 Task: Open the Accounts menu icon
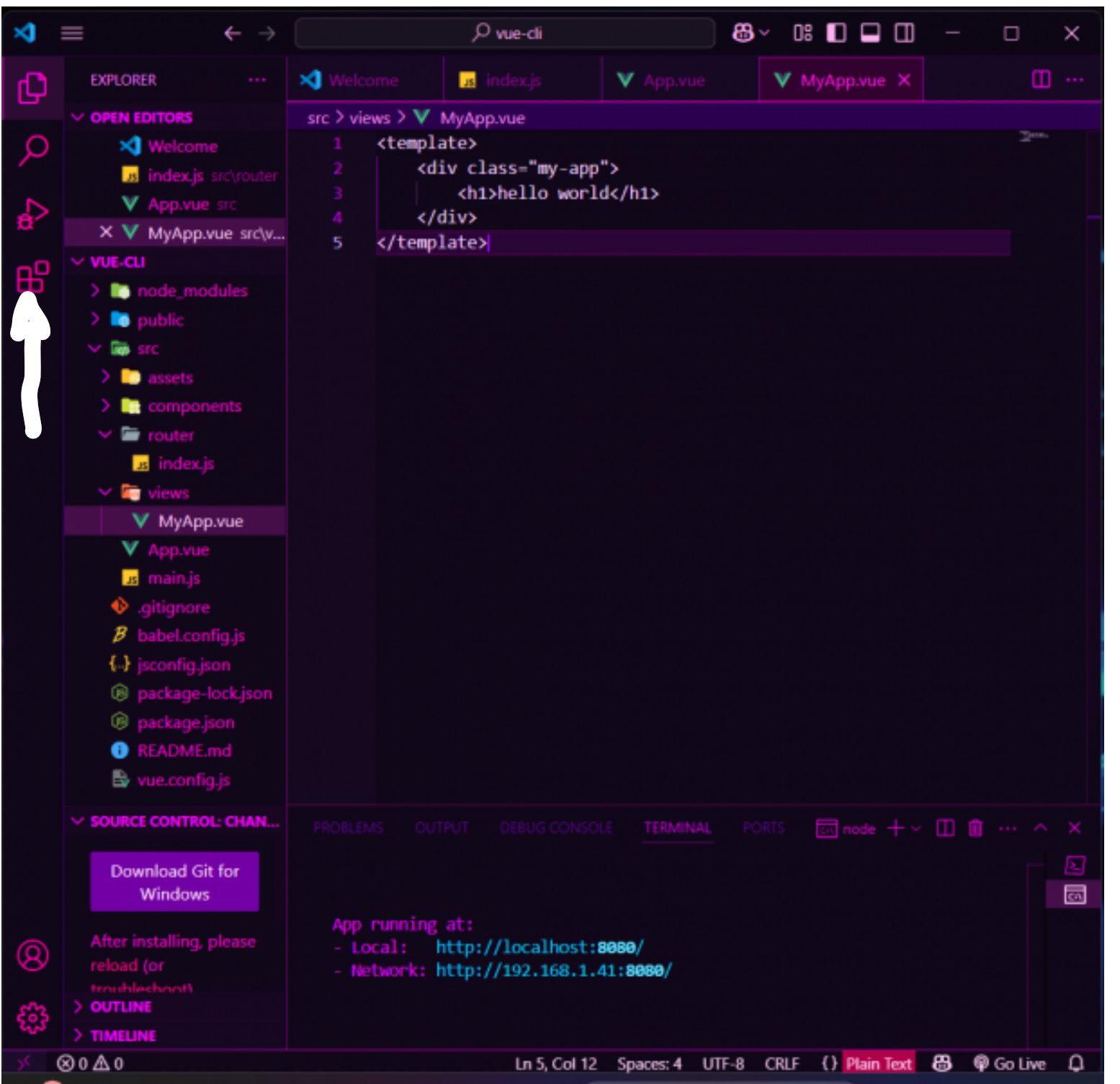(x=32, y=956)
